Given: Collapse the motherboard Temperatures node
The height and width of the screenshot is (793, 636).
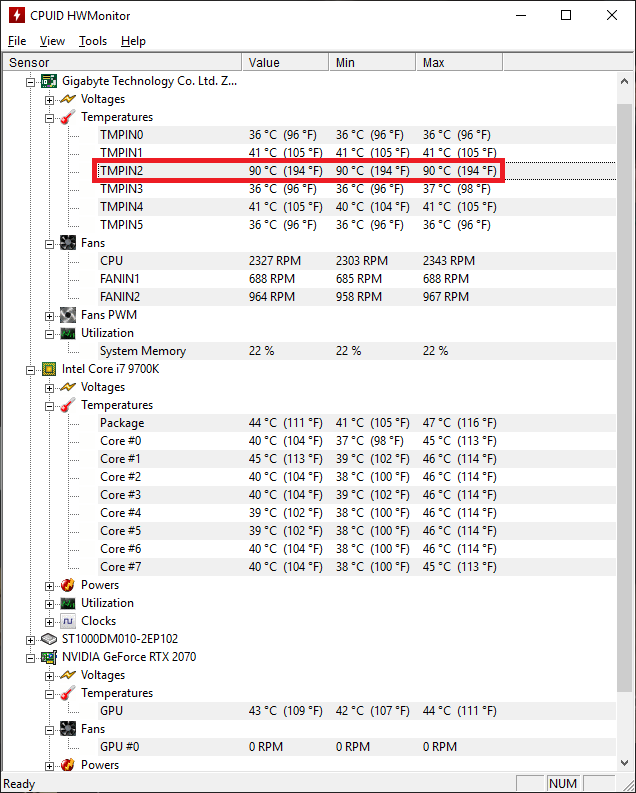Looking at the screenshot, I should point(49,118).
